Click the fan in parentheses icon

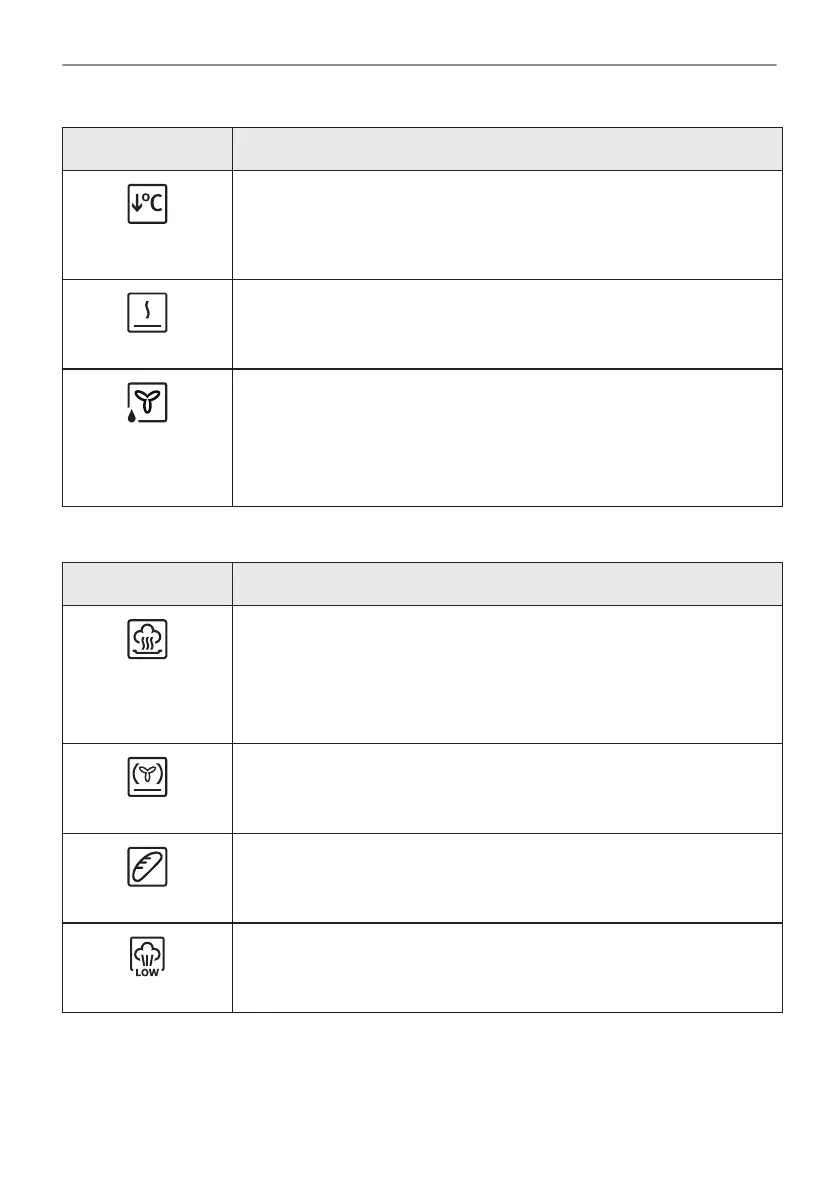coord(147,777)
